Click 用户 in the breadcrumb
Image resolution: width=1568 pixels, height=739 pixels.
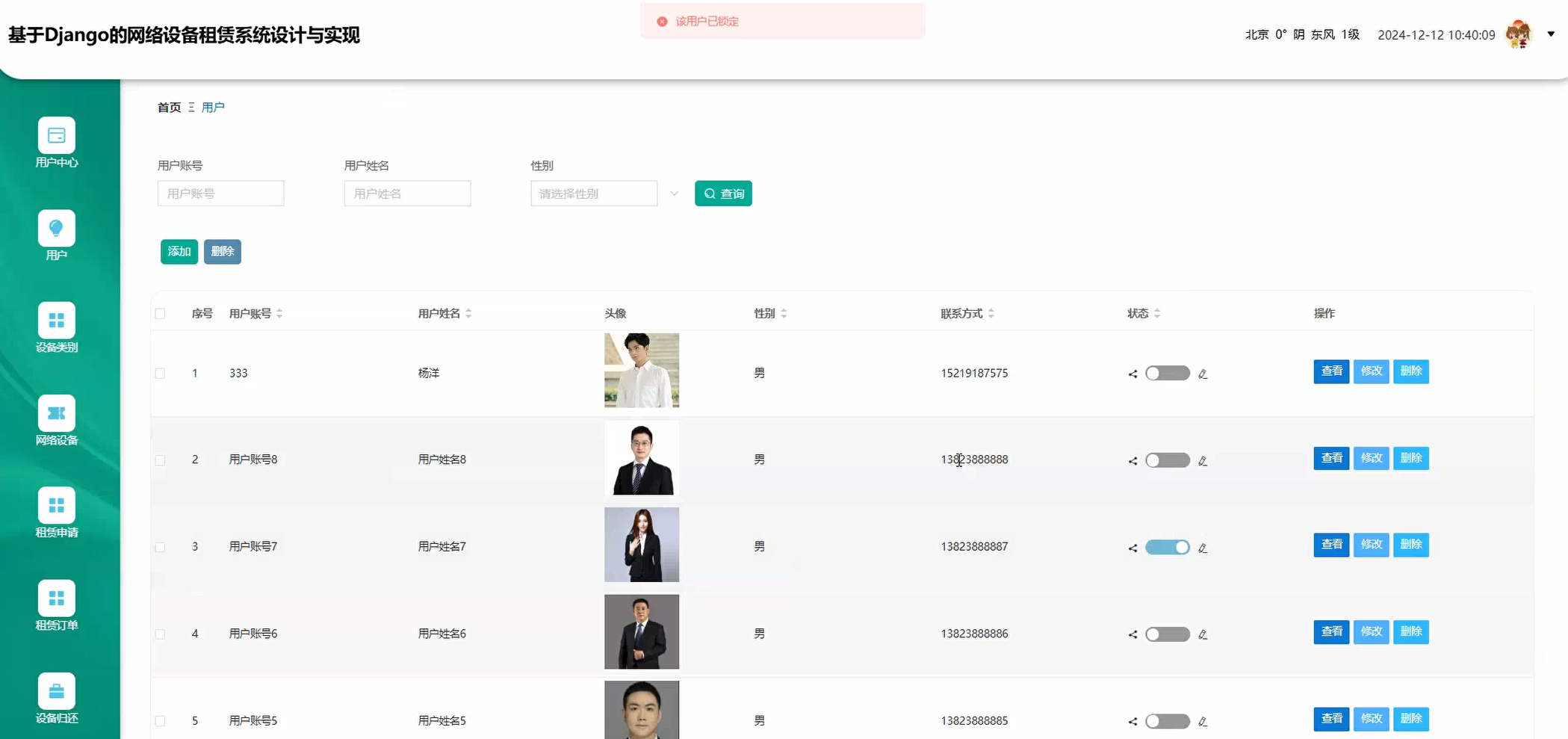(213, 108)
